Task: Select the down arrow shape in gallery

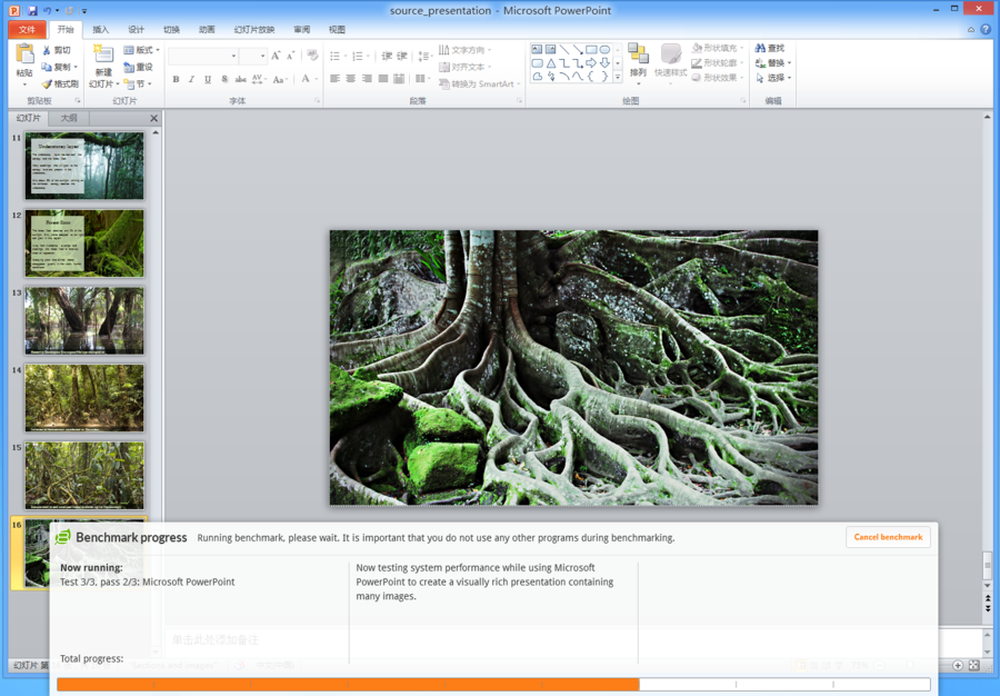Action: click(x=605, y=63)
